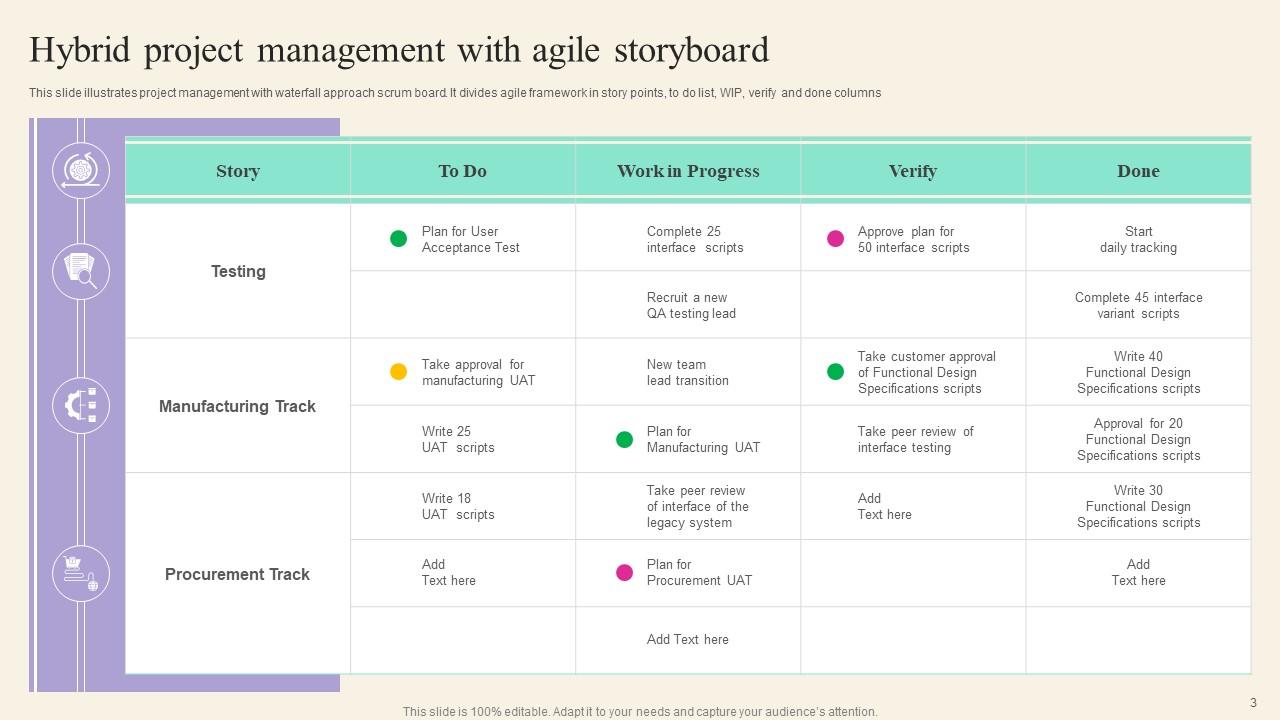This screenshot has height=720, width=1280.
Task: Open the gear workflow checklist icon
Action: (x=81, y=405)
